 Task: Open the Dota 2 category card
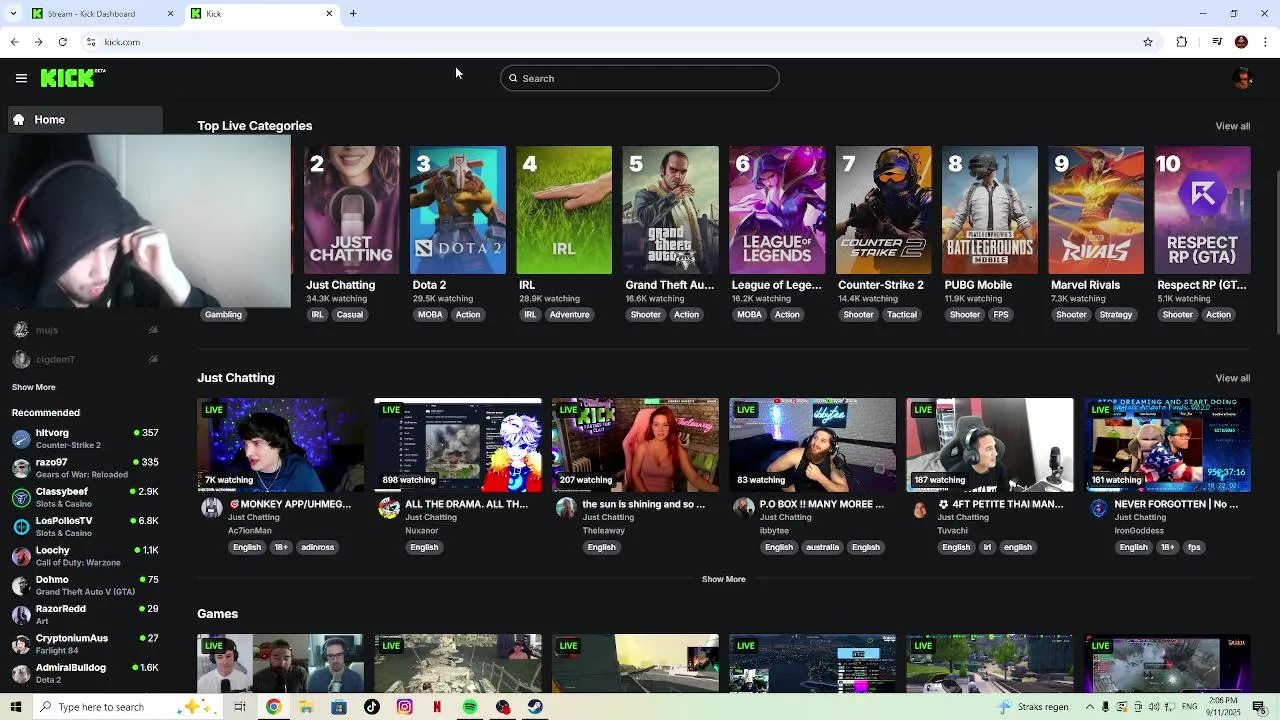458,210
